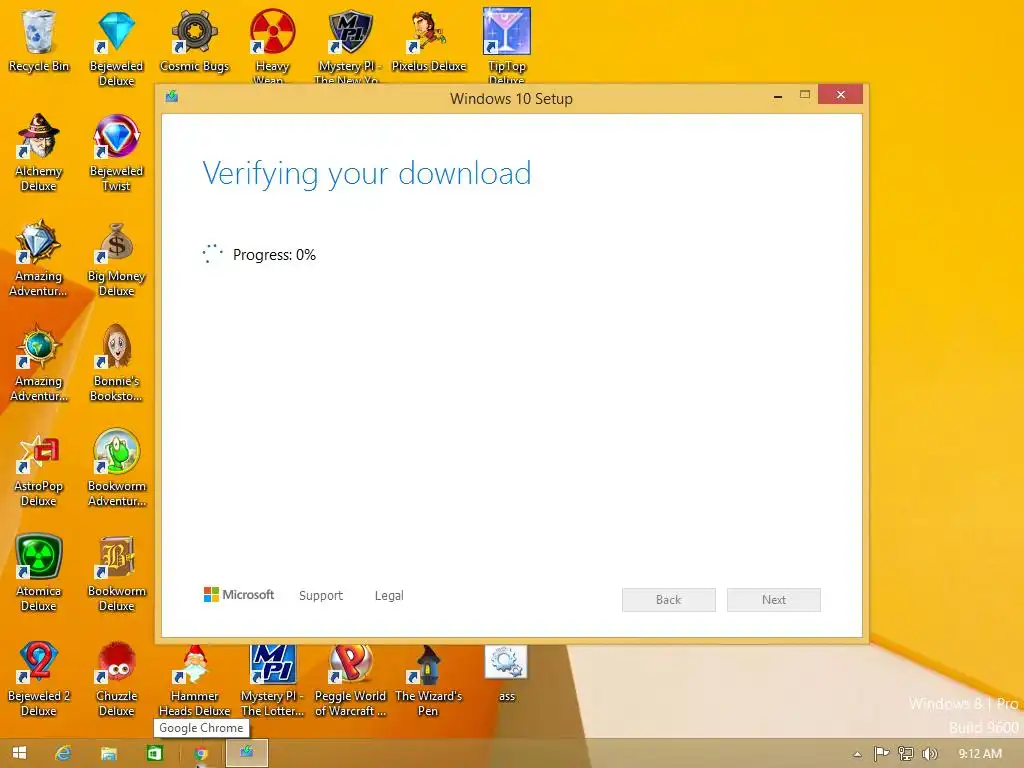Screen dimensions: 1024x768
Task: Open the network tray icon
Action: [906, 754]
